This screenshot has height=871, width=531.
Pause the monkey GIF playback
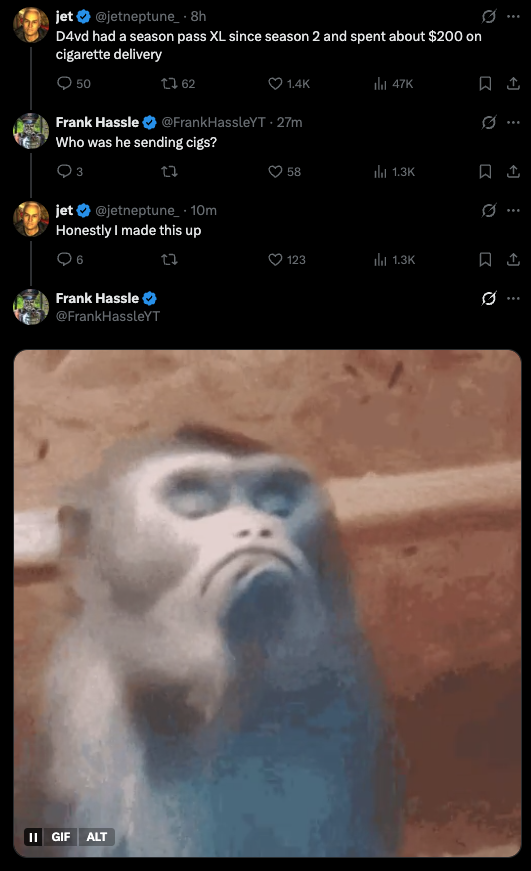click(x=33, y=837)
